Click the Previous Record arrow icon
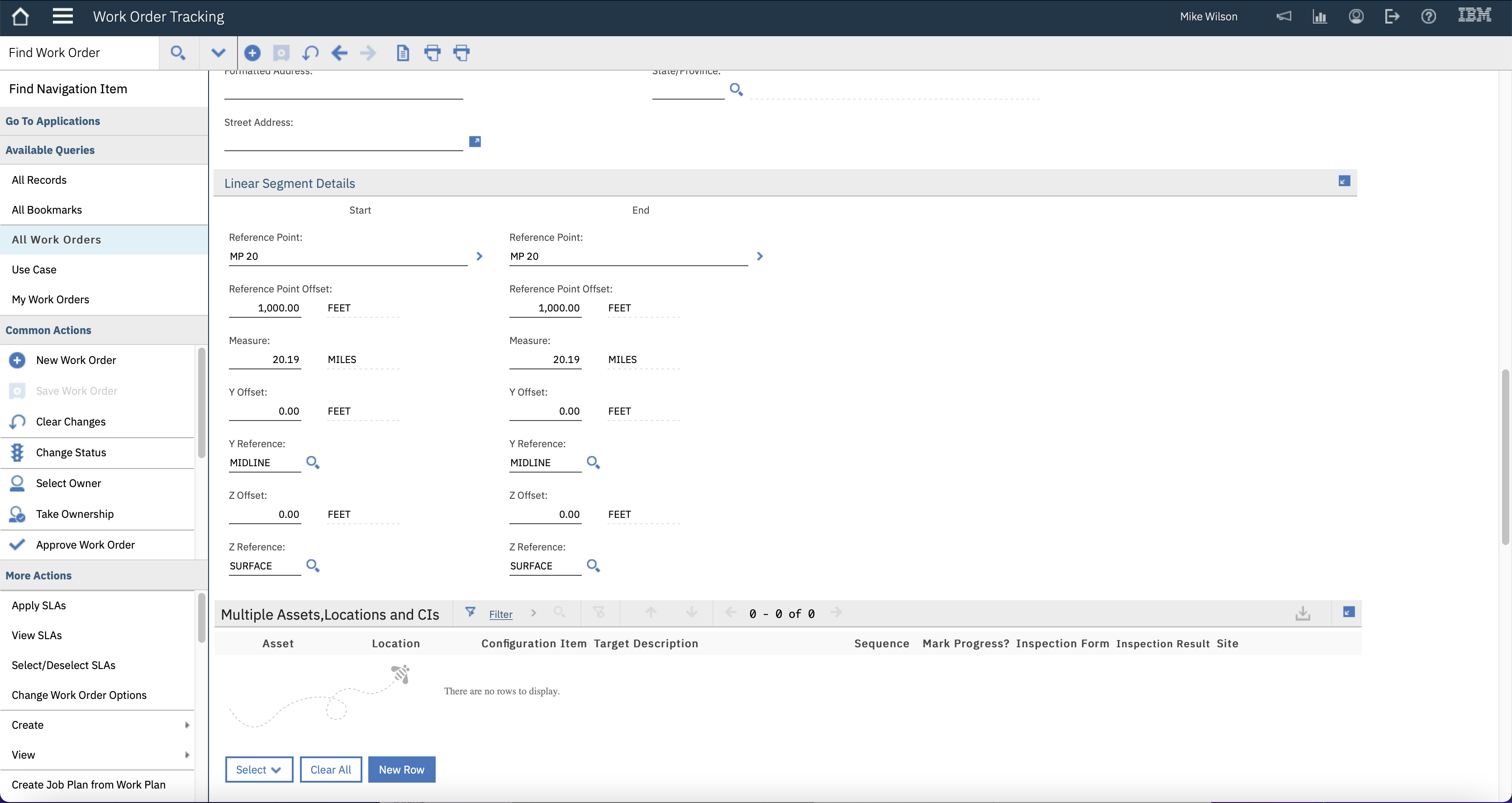 tap(339, 53)
